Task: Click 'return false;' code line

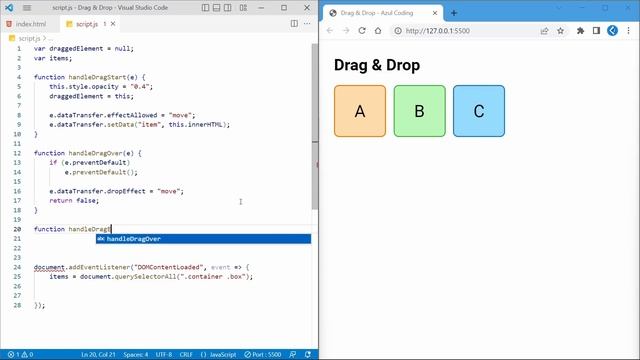Action: point(74,201)
